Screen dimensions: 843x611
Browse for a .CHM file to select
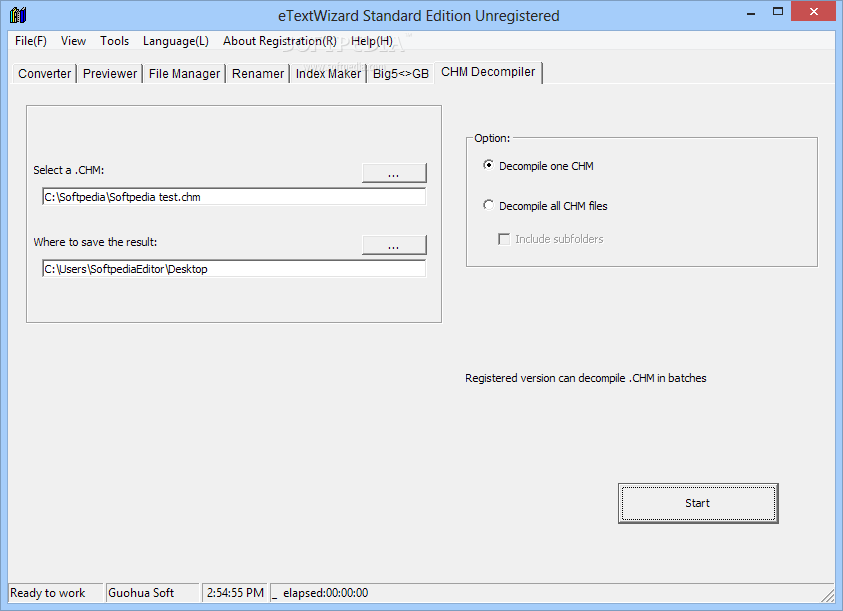[x=394, y=174]
